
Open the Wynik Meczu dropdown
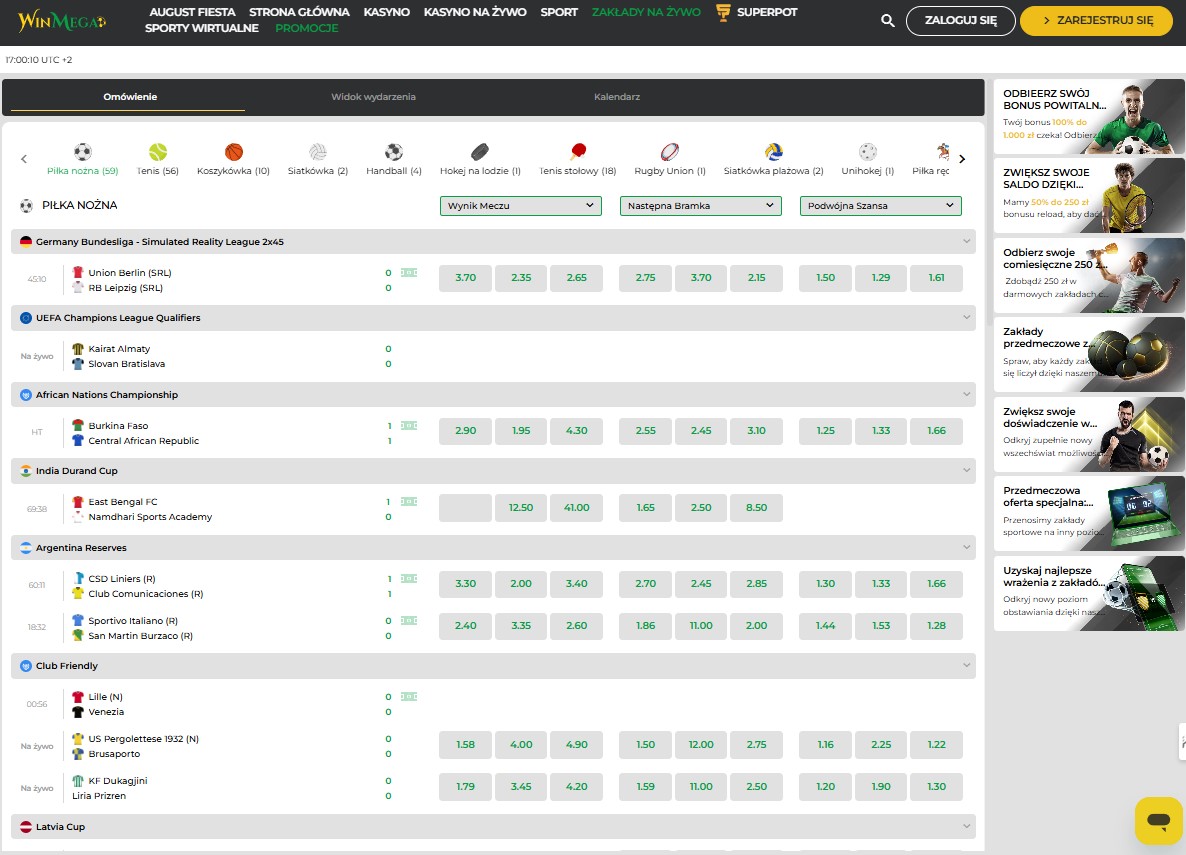click(520, 206)
